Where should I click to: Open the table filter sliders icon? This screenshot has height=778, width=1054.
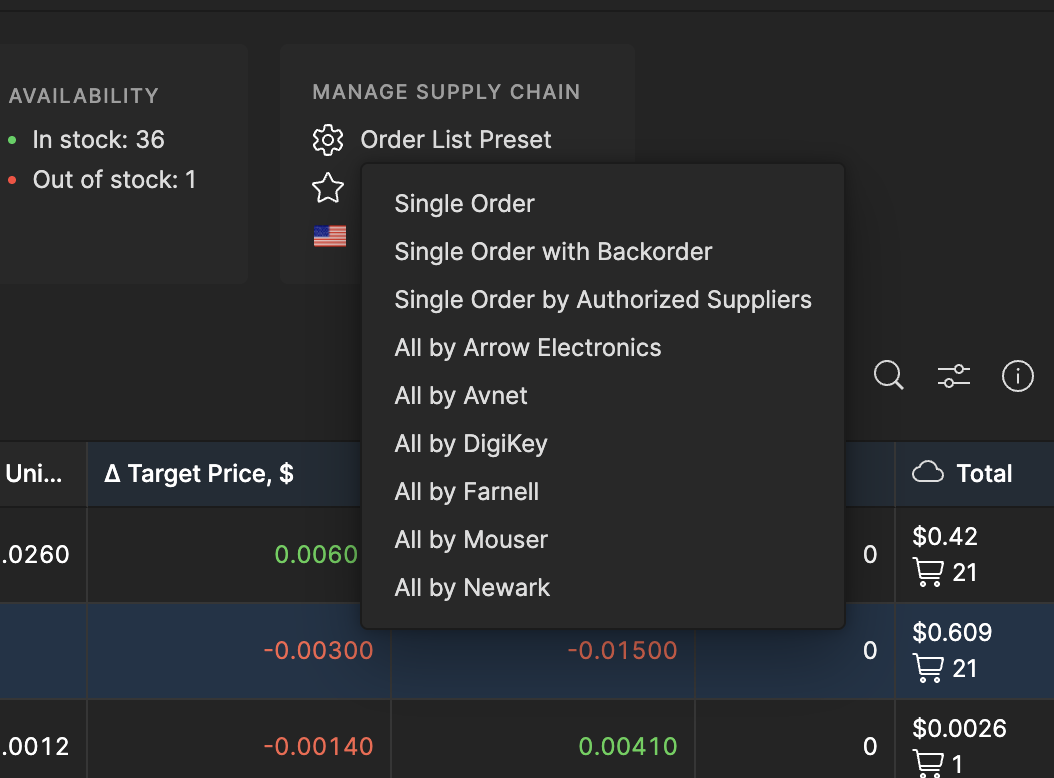953,375
